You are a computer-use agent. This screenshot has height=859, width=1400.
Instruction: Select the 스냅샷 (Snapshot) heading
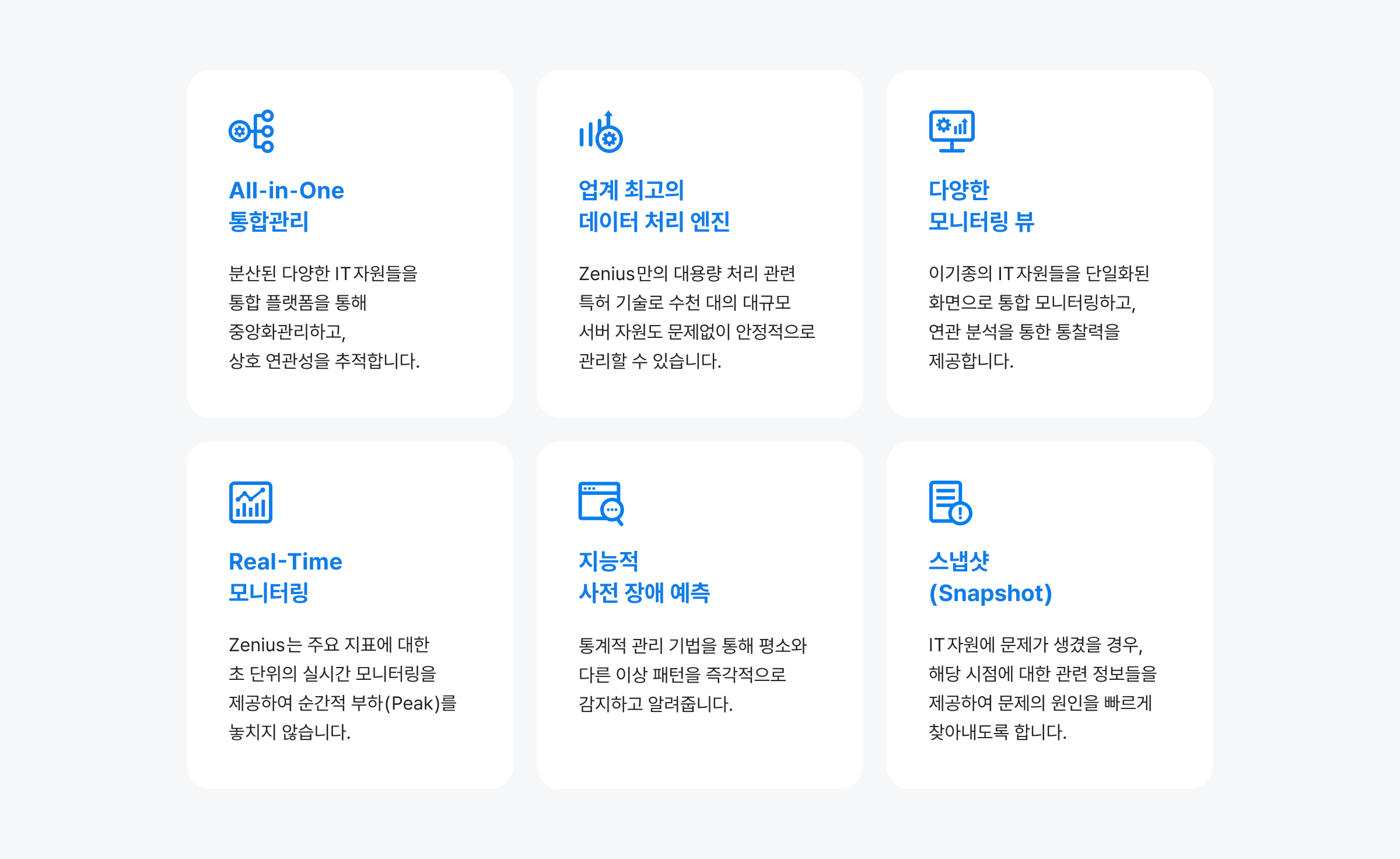coord(990,577)
